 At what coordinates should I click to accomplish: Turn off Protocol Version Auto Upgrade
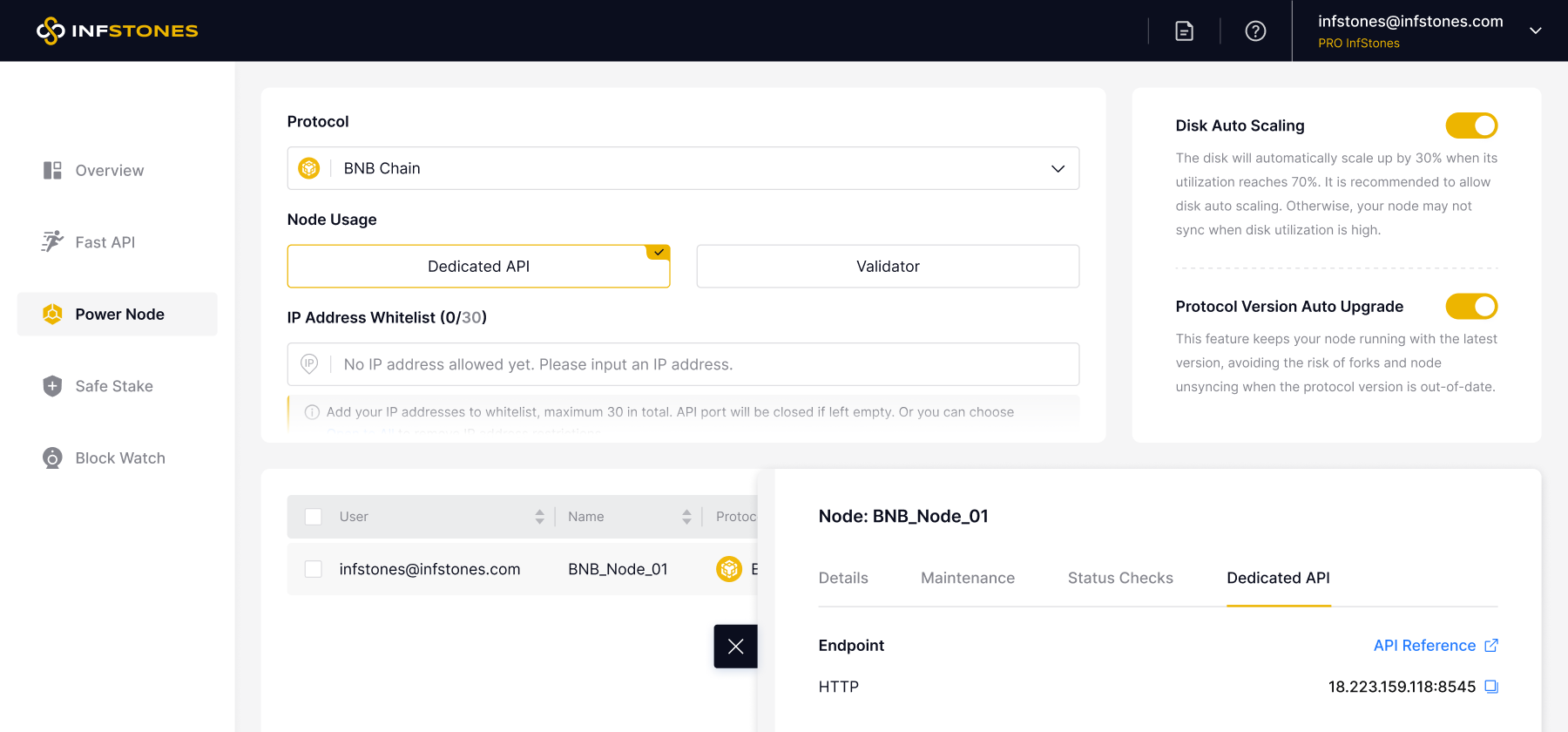click(x=1471, y=307)
